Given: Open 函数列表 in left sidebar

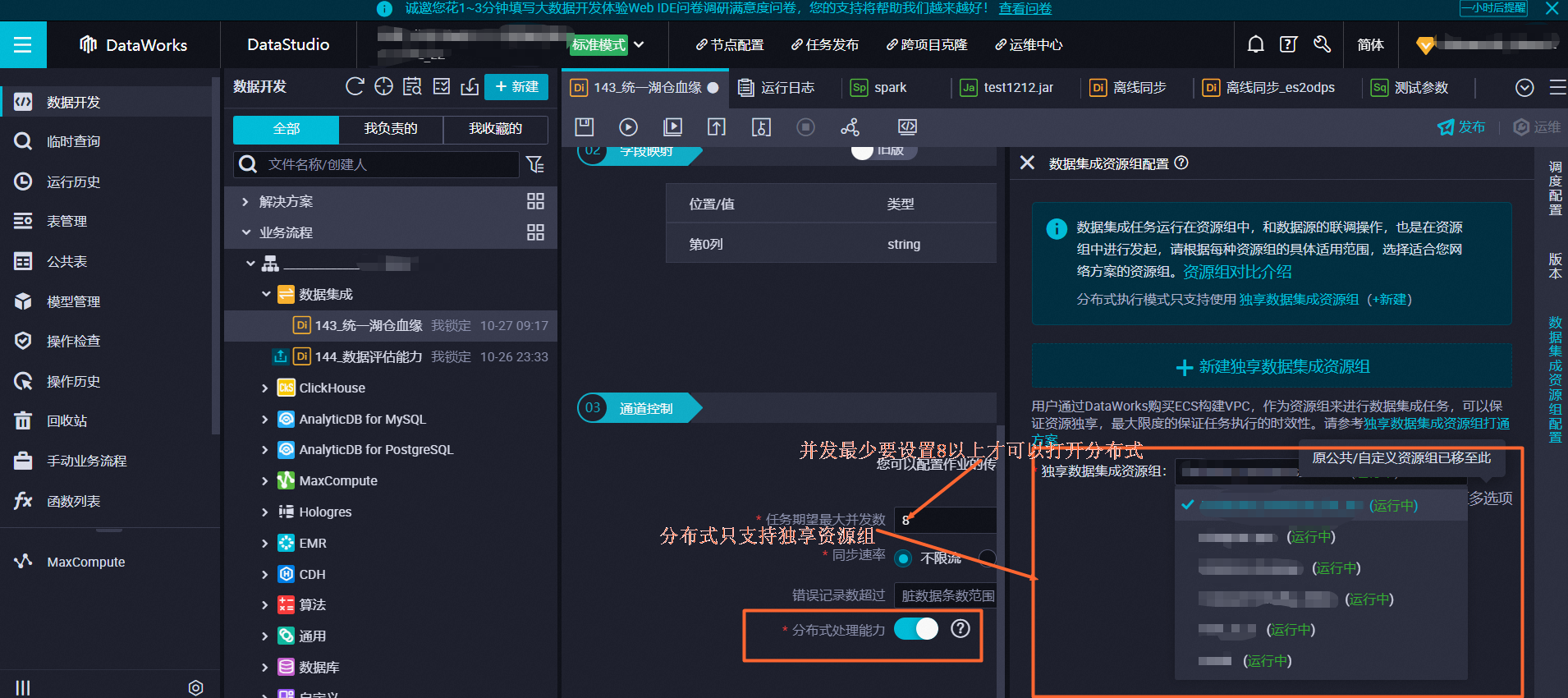Looking at the screenshot, I should click(x=74, y=501).
